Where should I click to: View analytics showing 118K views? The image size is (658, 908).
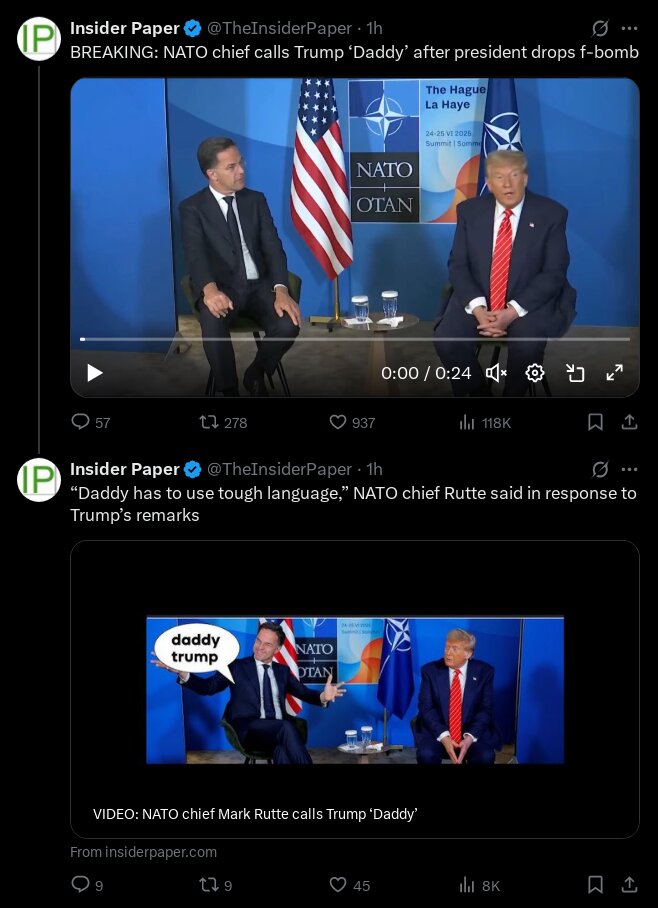tap(485, 423)
